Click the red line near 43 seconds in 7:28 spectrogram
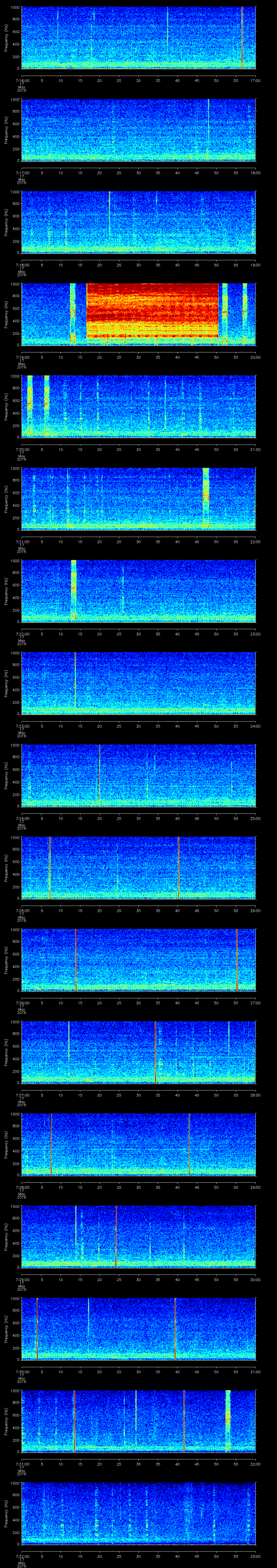The width and height of the screenshot is (277, 1568). [x=189, y=1144]
